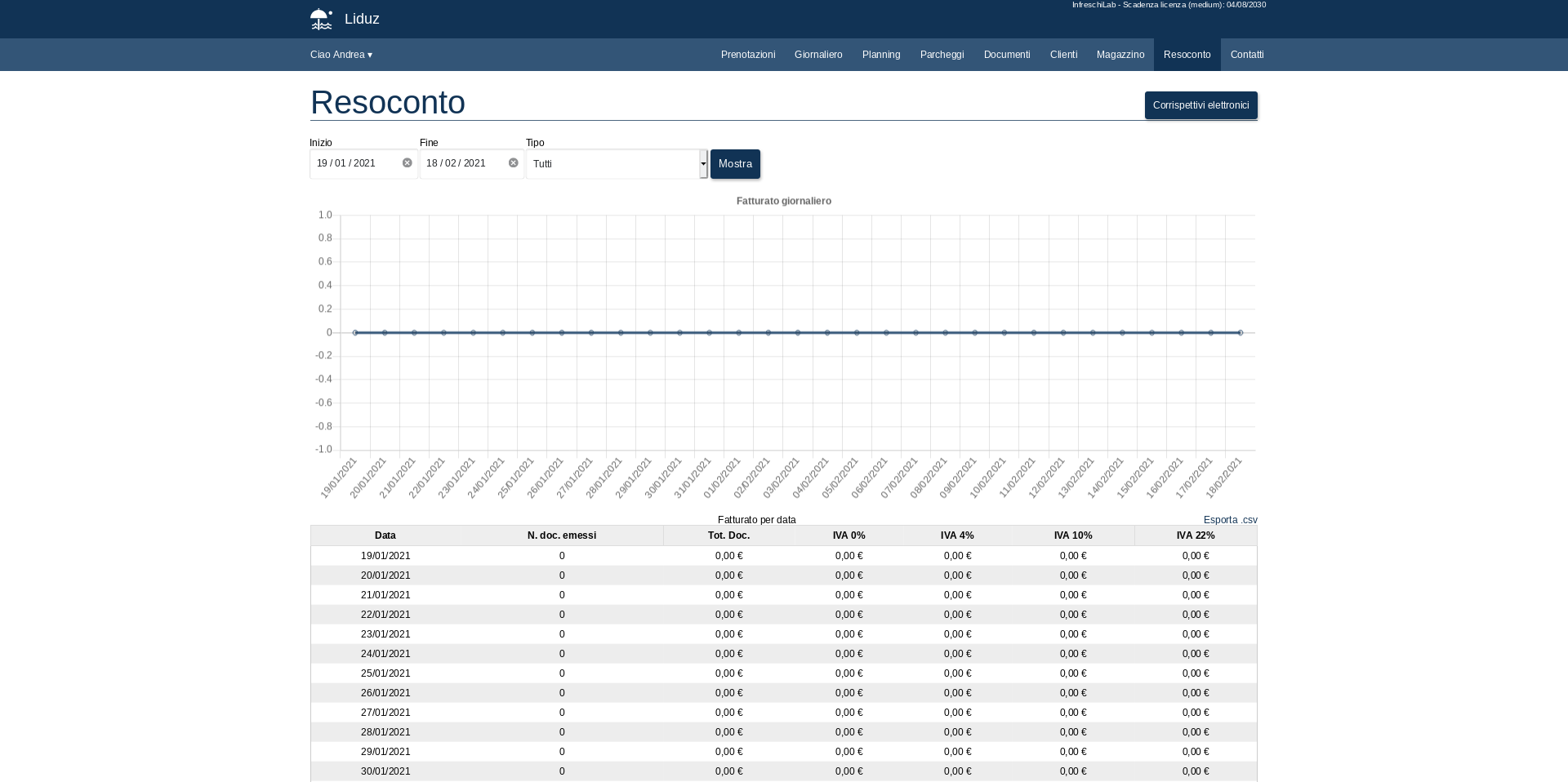1568x782 pixels.
Task: Select the 23/01/2021 table row date
Action: click(385, 634)
